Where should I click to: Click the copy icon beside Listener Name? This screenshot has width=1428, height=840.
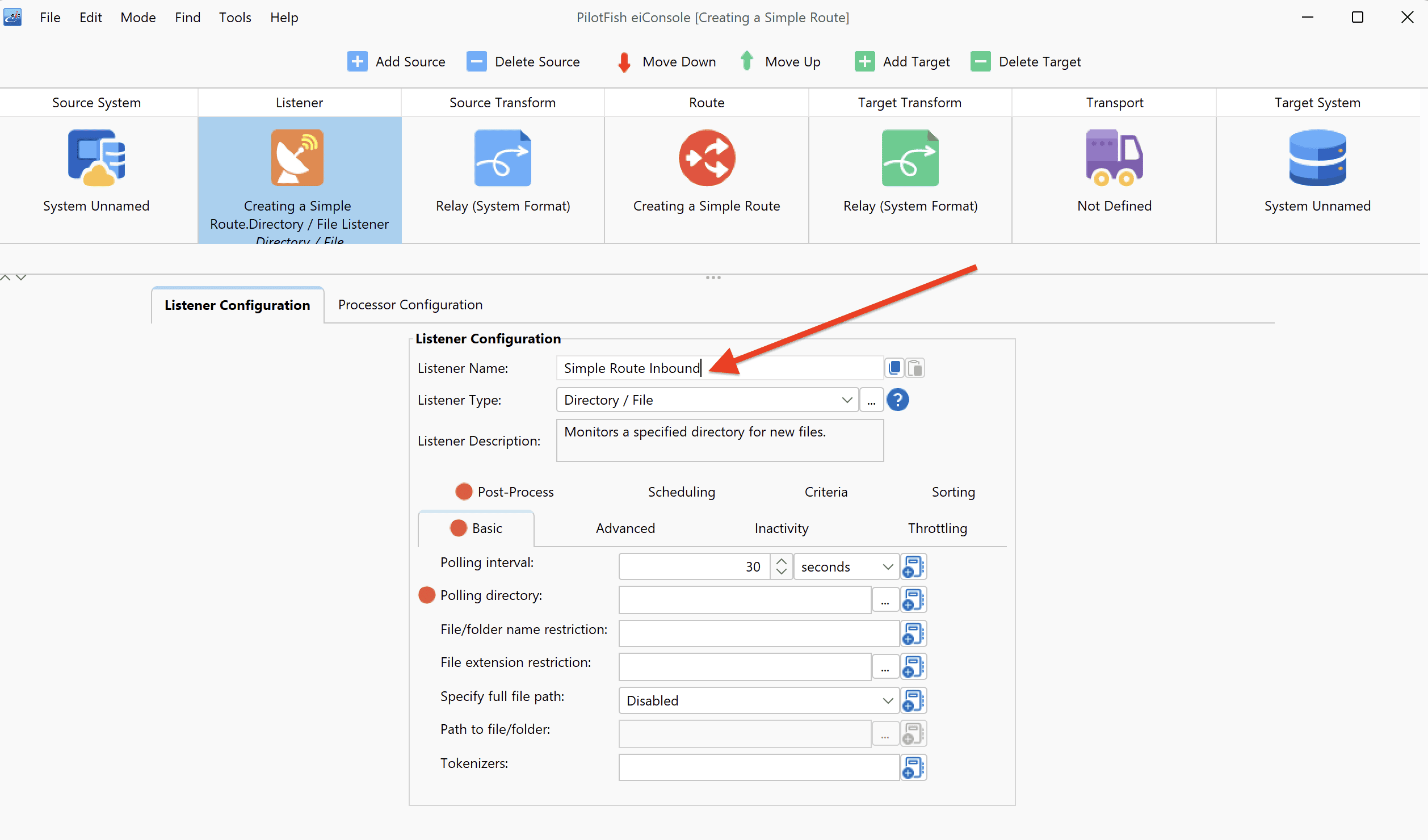(894, 368)
